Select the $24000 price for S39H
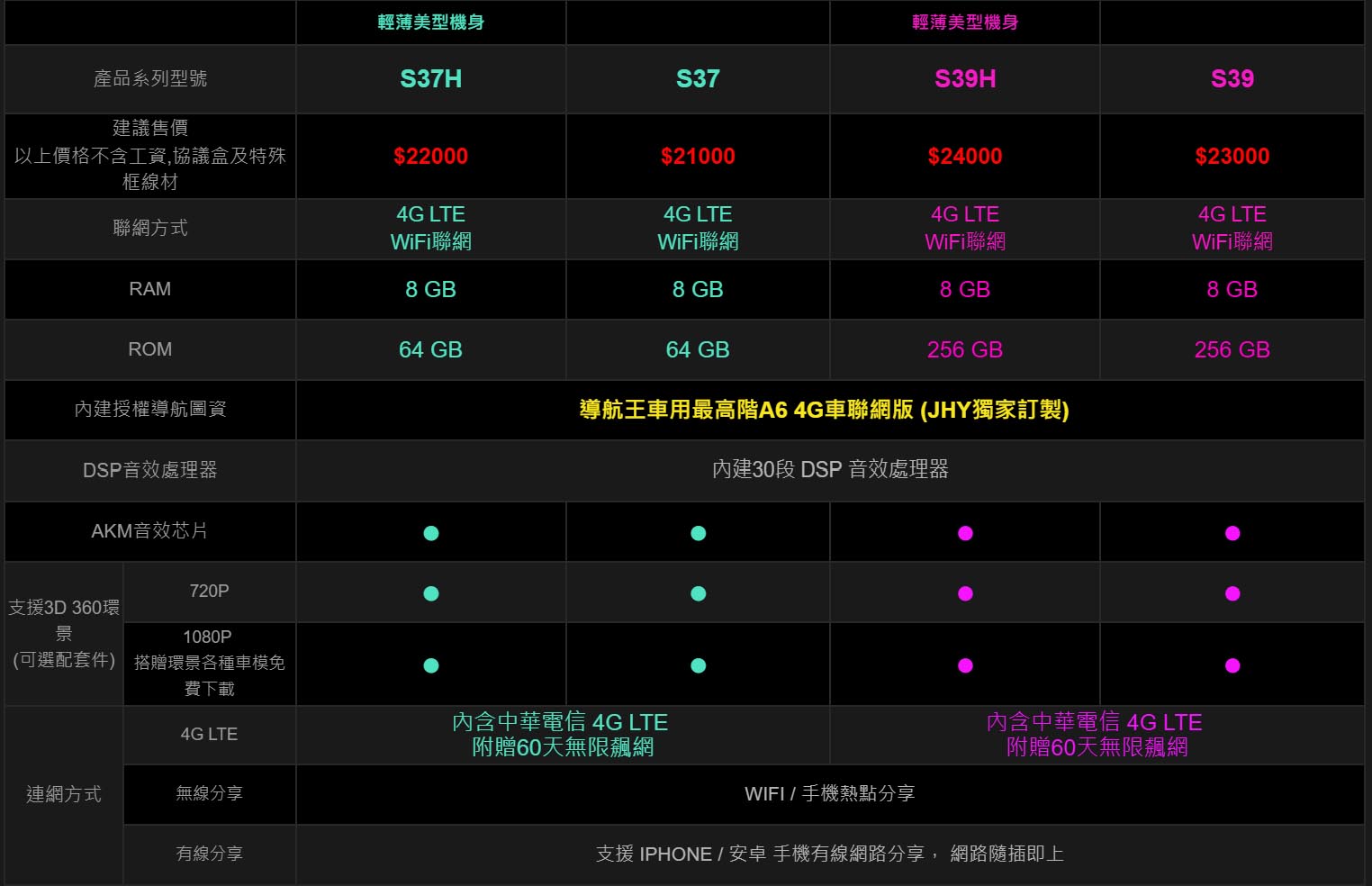Screen dimensions: 1372x886 [x=965, y=156]
